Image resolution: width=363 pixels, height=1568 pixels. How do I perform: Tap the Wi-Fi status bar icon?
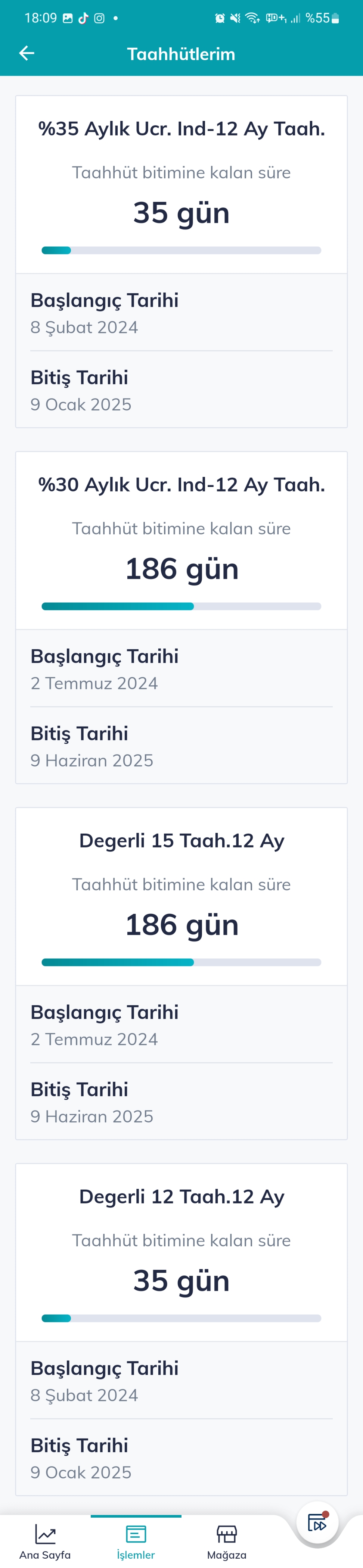(252, 18)
